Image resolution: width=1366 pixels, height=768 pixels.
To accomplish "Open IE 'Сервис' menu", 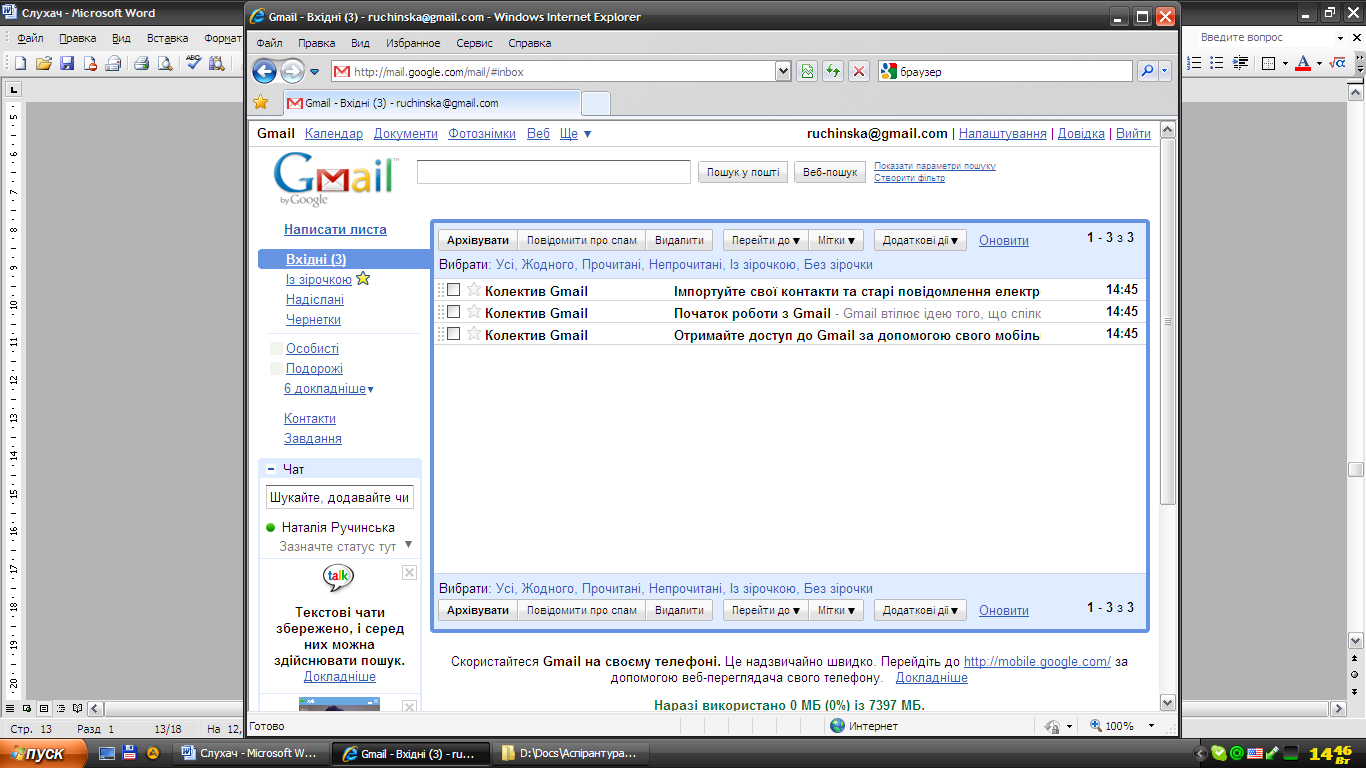I will tap(474, 44).
